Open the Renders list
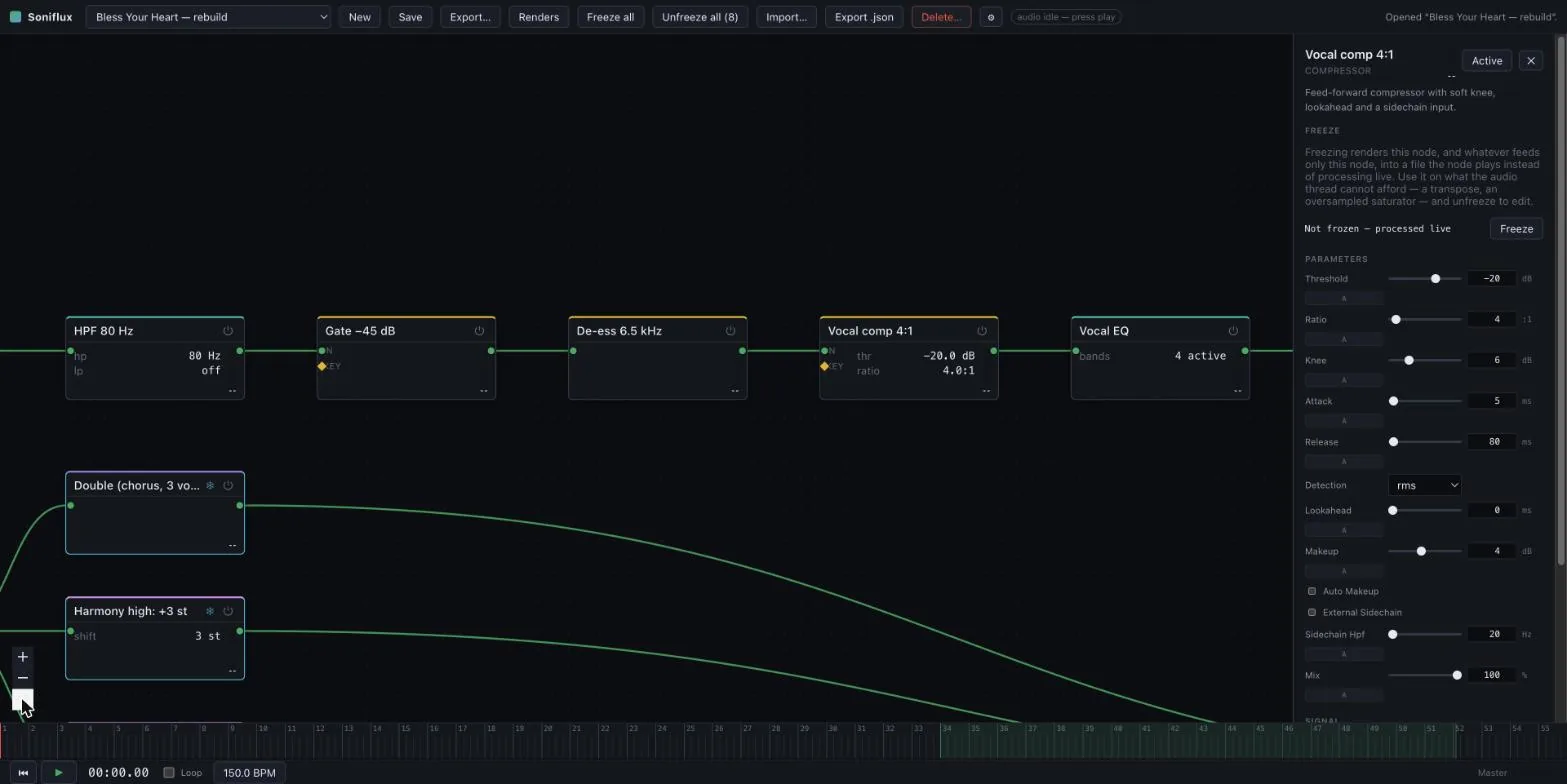Image resolution: width=1567 pixels, height=784 pixels. coord(539,17)
